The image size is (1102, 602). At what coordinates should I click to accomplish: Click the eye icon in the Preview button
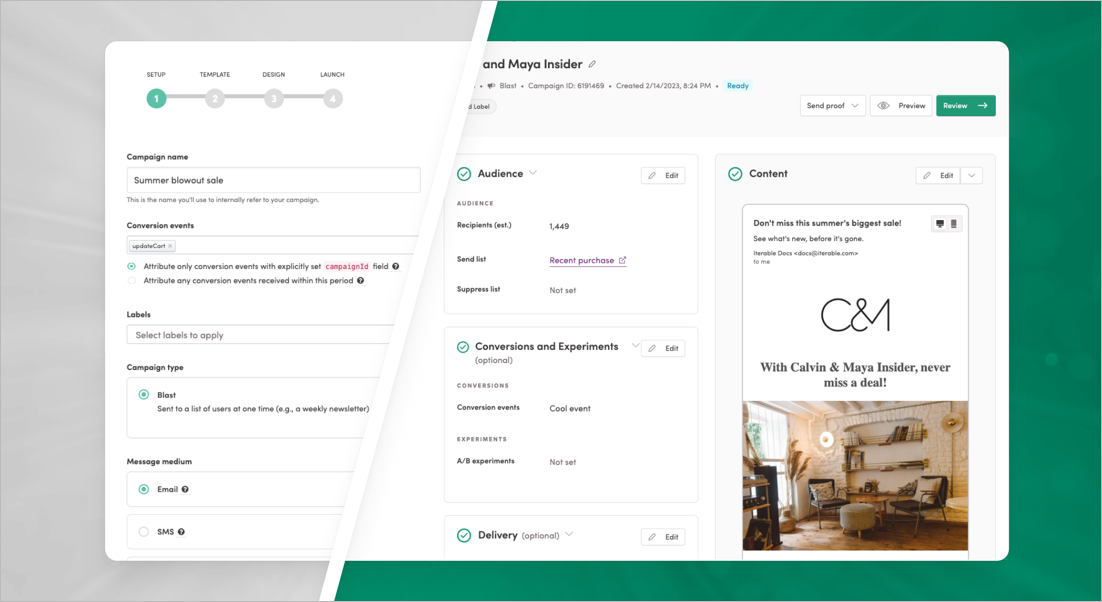(x=883, y=105)
